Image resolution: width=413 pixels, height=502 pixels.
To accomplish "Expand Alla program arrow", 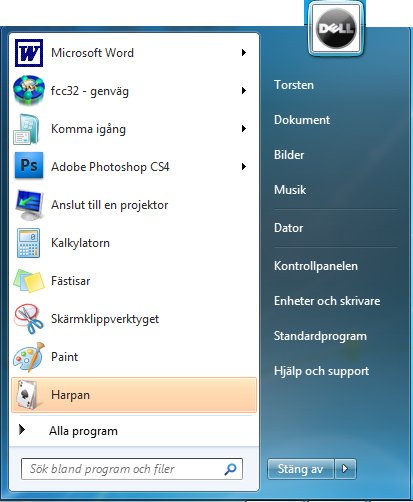I will 22,430.
